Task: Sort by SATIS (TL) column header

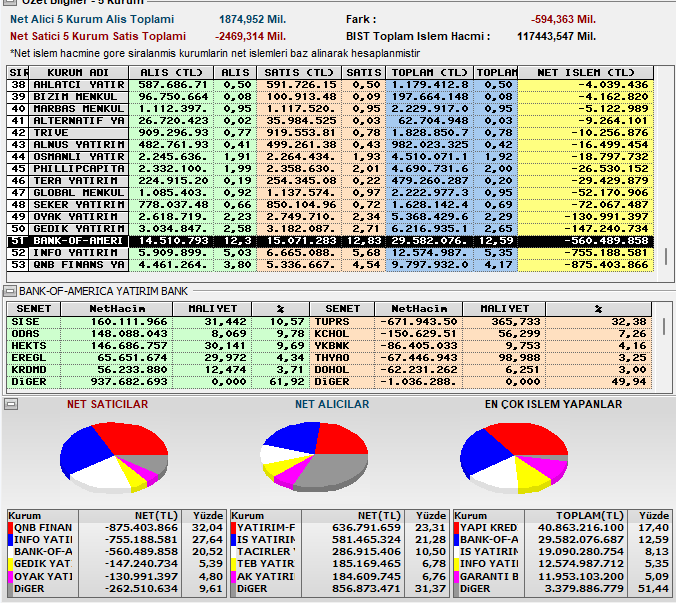Action: click(x=299, y=72)
